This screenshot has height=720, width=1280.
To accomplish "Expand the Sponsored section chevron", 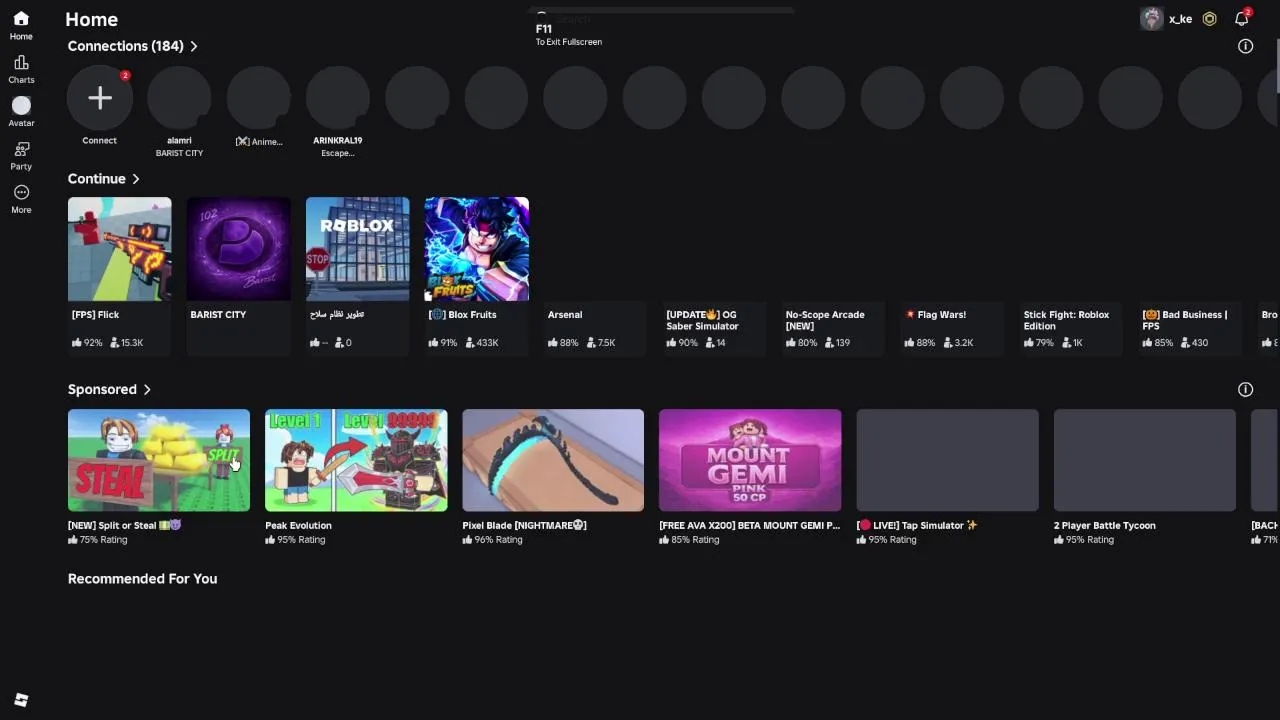I will [x=147, y=389].
